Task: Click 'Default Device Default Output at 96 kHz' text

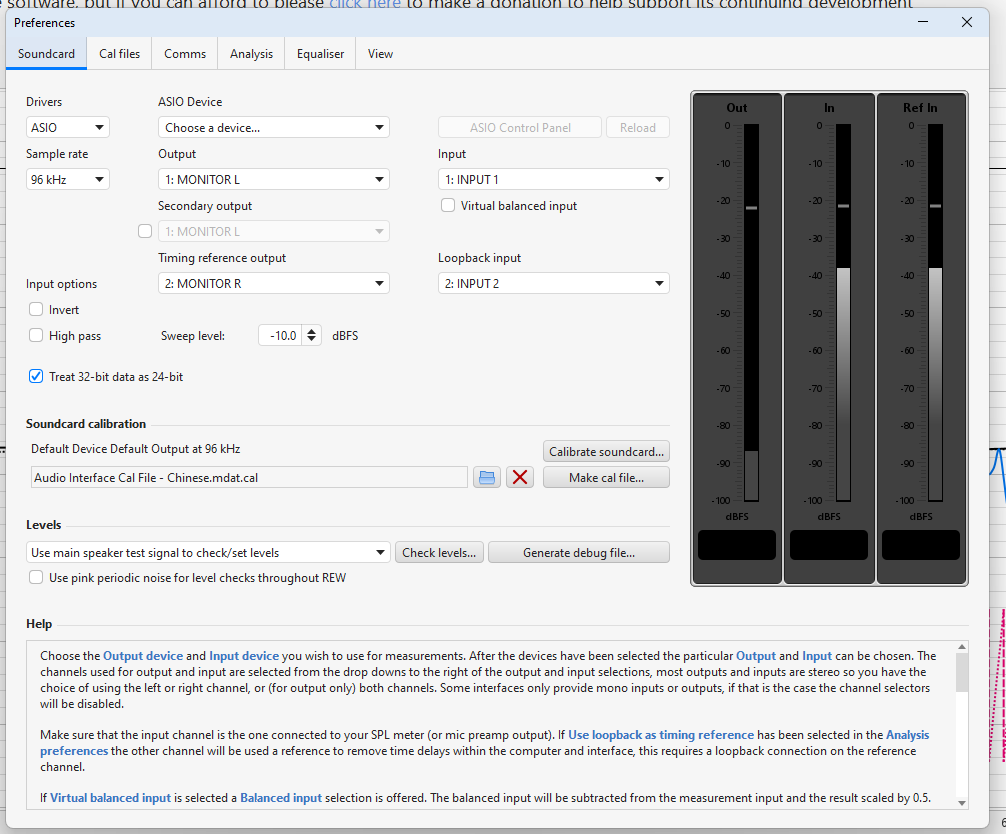Action: (135, 449)
